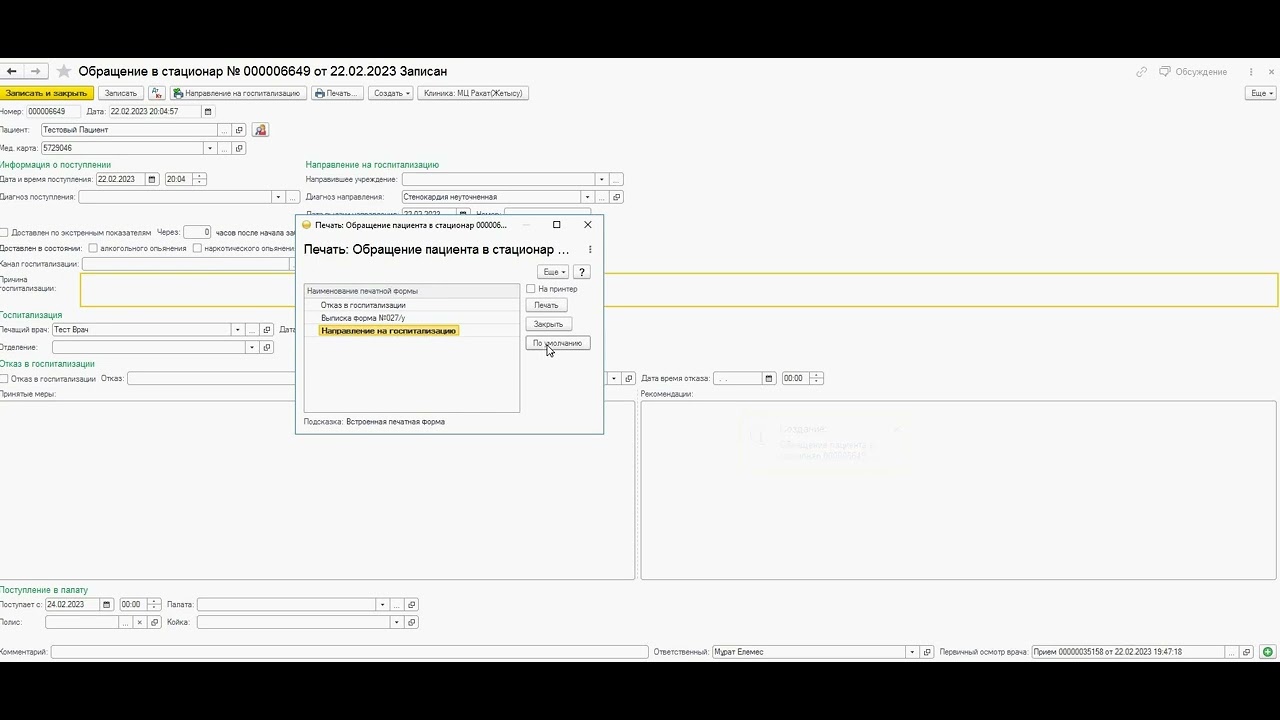The width and height of the screenshot is (1280, 720).
Task: Open patient card icon next to Пациент
Action: (260, 130)
